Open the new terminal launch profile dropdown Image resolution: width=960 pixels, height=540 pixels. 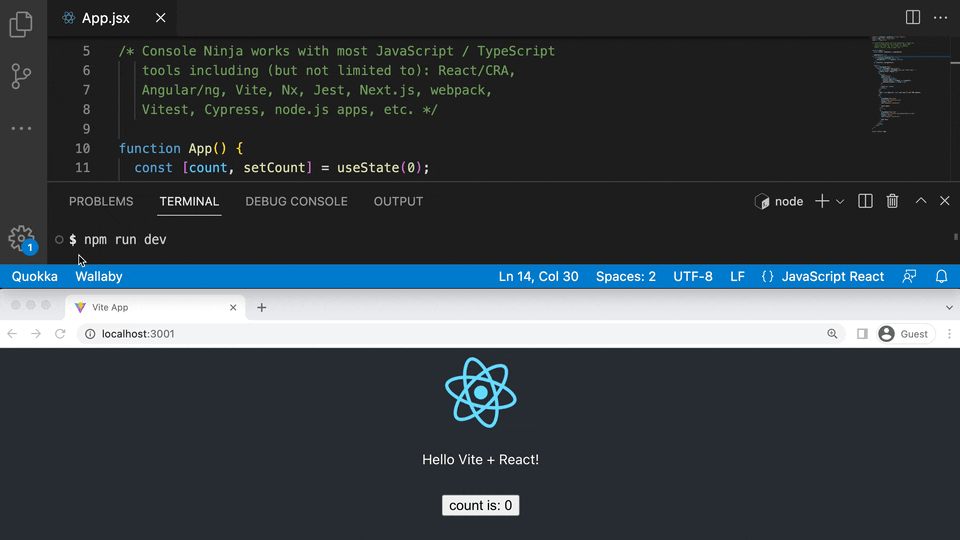click(x=840, y=202)
